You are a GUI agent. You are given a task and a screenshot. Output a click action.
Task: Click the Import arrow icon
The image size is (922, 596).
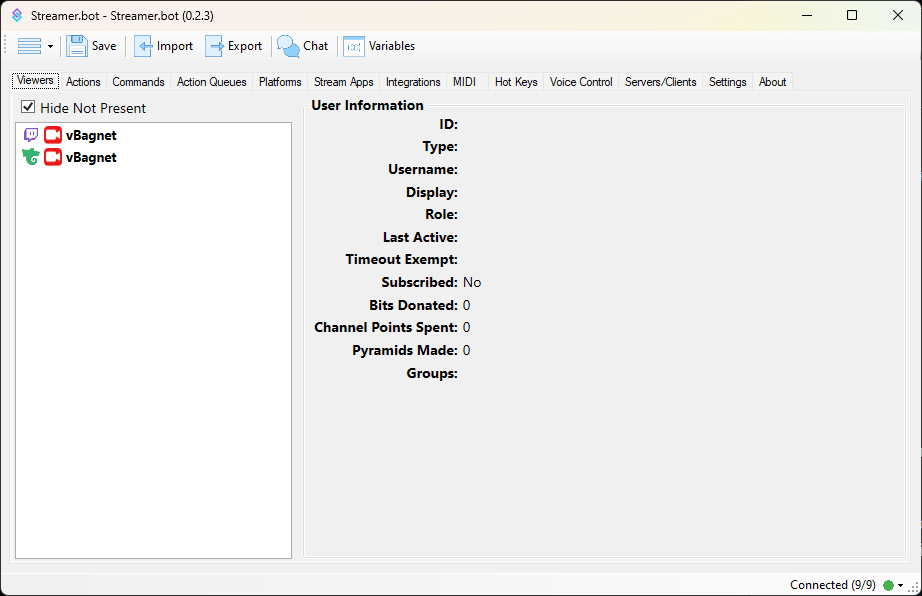[143, 46]
